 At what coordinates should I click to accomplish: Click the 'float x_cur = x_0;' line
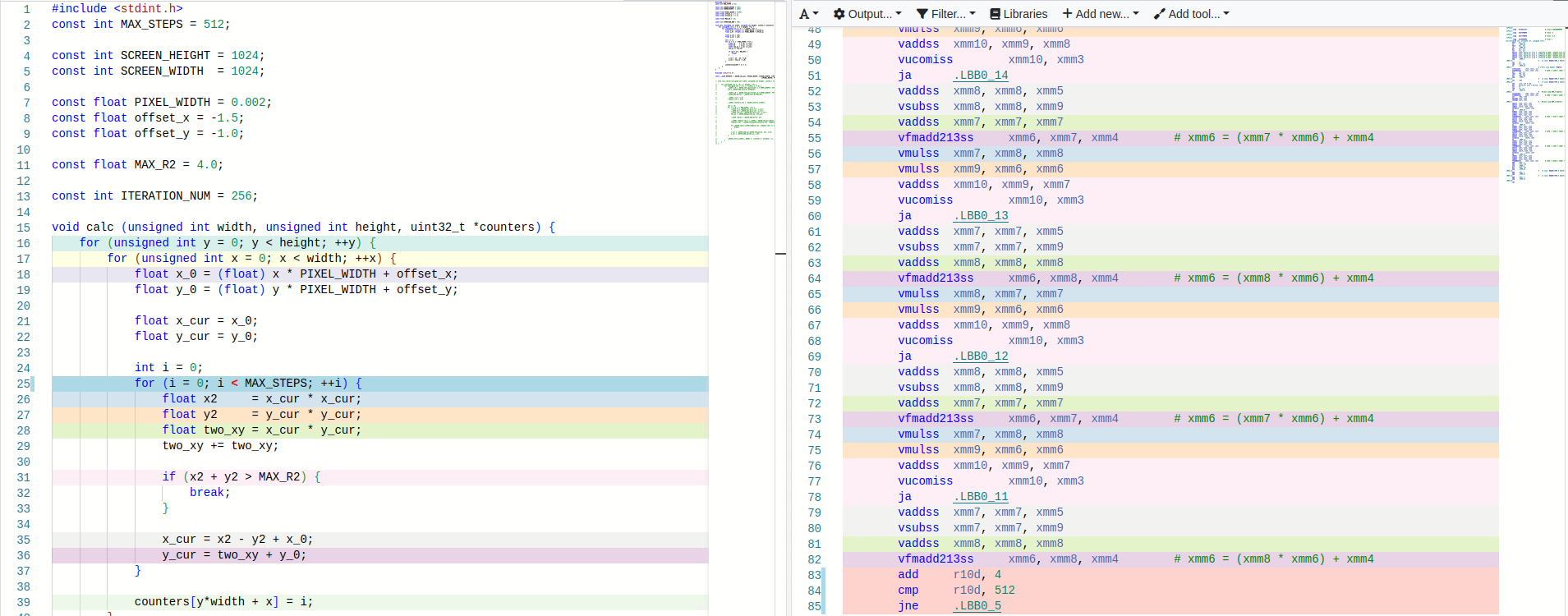tap(196, 320)
